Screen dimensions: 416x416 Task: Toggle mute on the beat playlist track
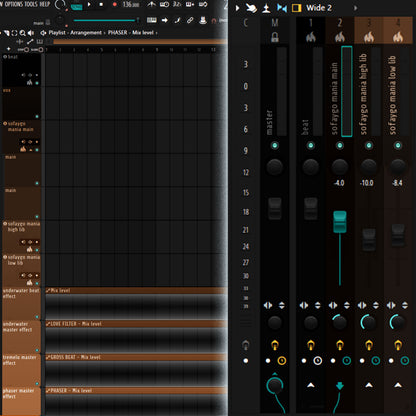pos(37,83)
